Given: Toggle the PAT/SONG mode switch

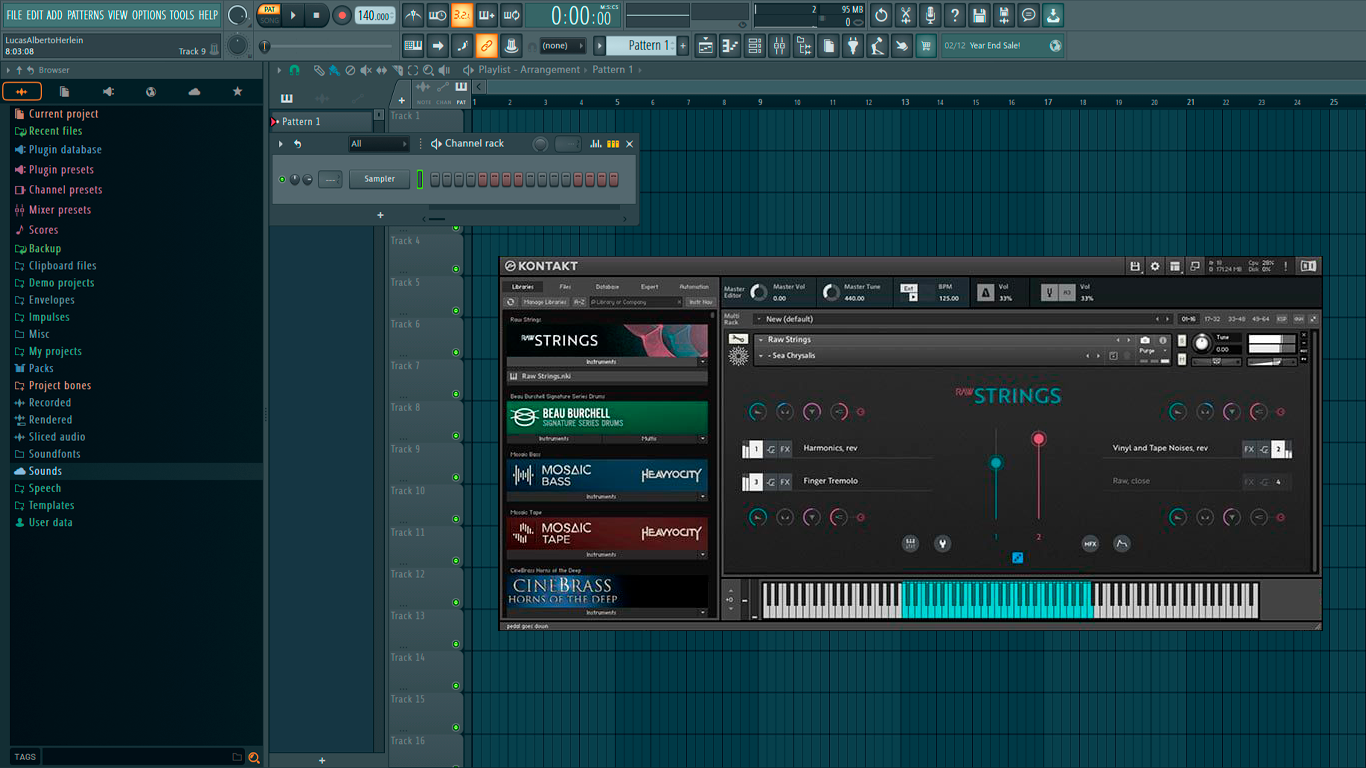Looking at the screenshot, I should pyautogui.click(x=269, y=15).
